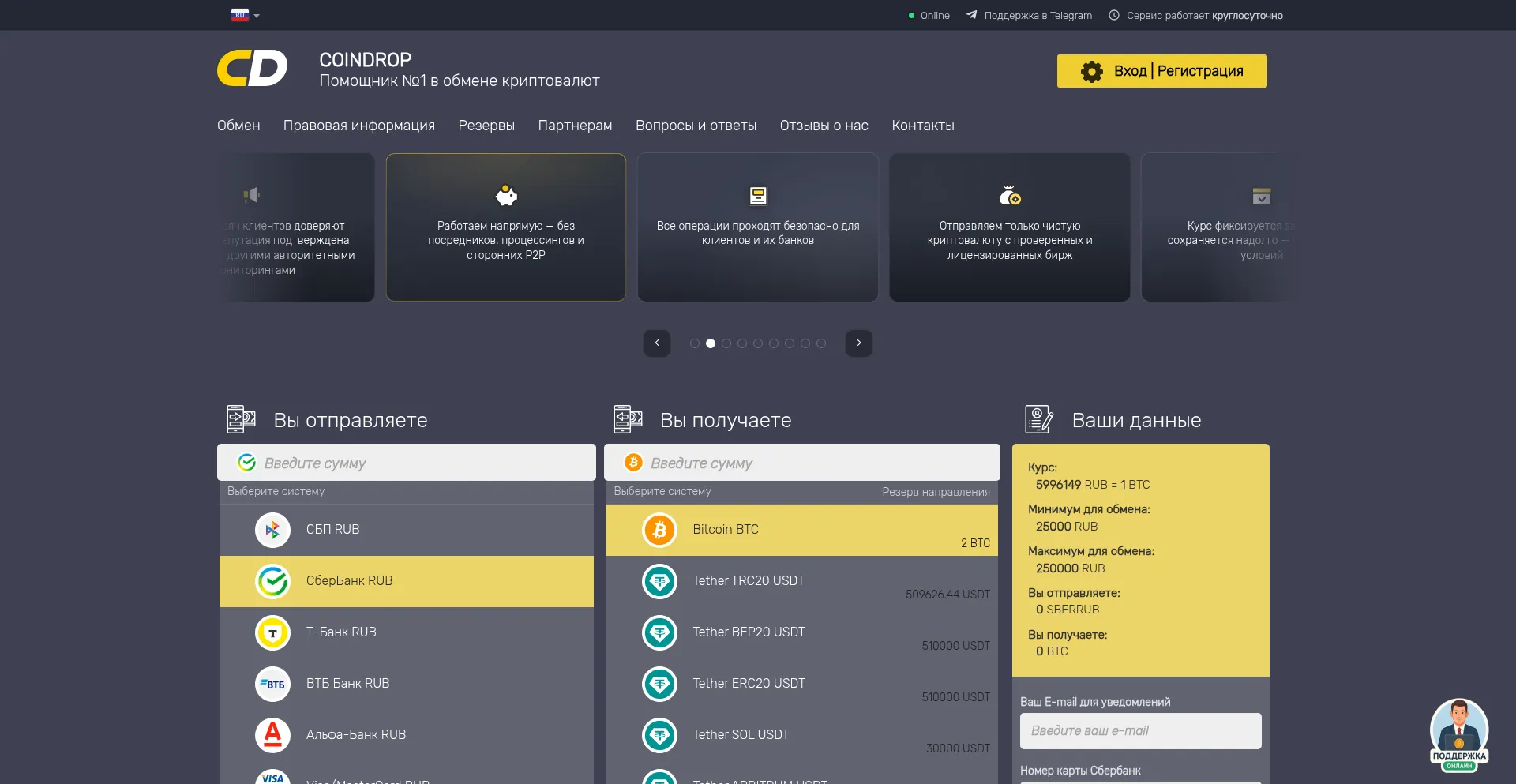Click the Tether TRC20 USDT icon
Screen dimensions: 1516x784
(659, 582)
